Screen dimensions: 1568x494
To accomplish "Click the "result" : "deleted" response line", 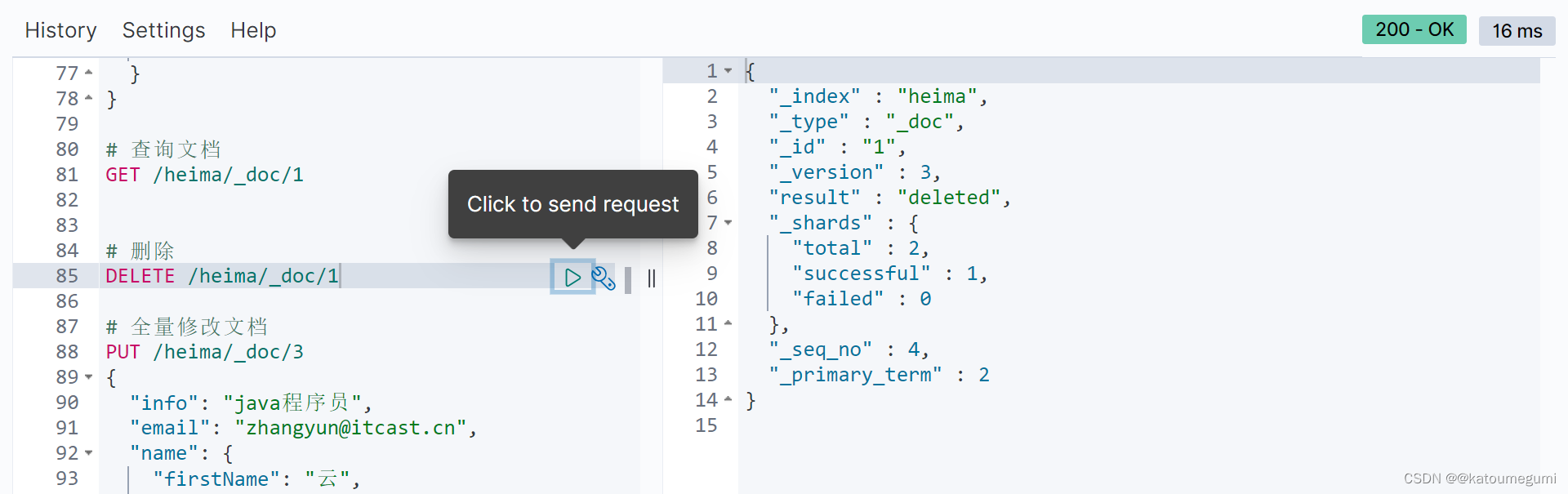I will (x=889, y=198).
